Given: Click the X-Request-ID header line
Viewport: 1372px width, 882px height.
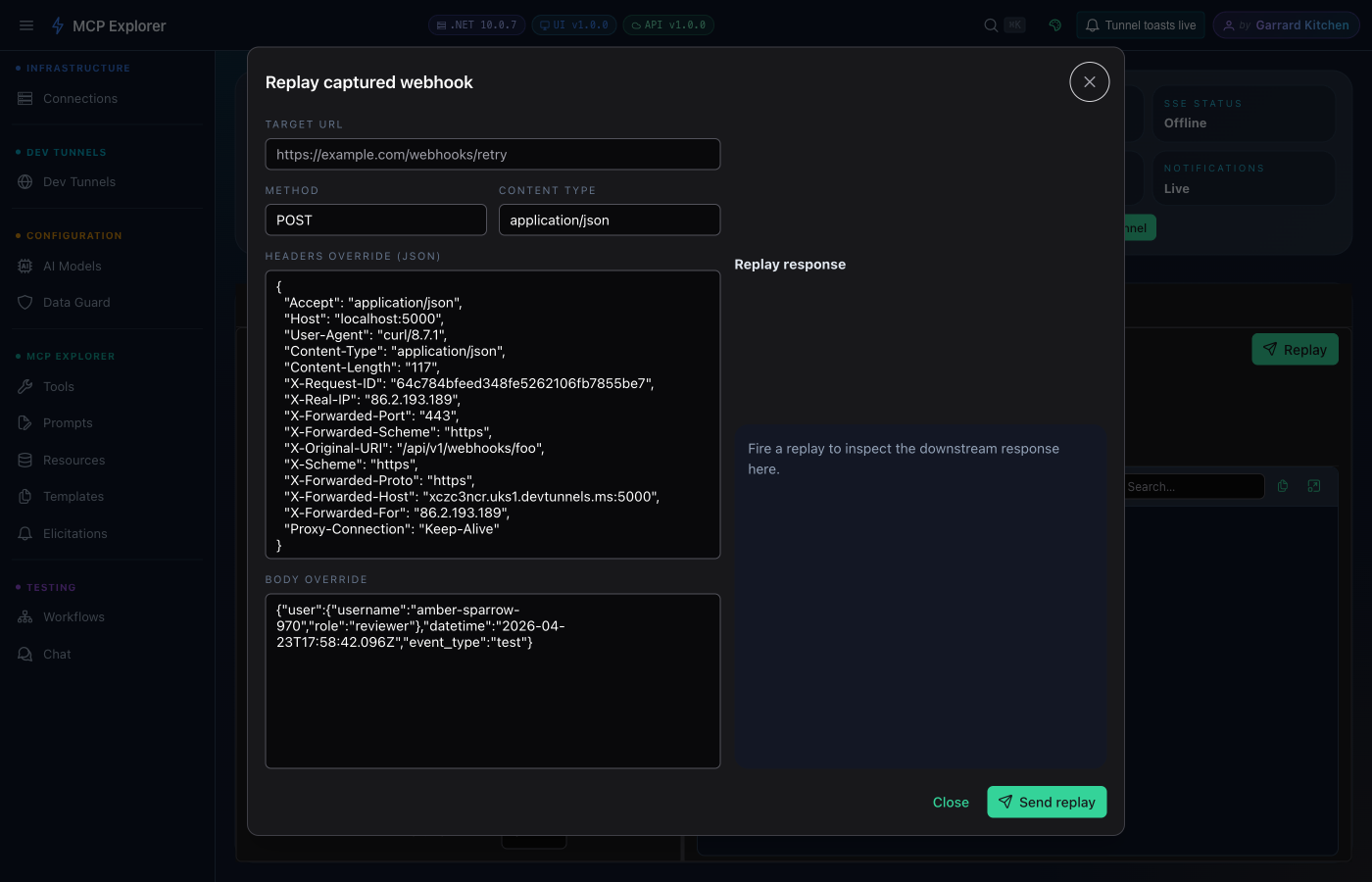Looking at the screenshot, I should (469, 383).
